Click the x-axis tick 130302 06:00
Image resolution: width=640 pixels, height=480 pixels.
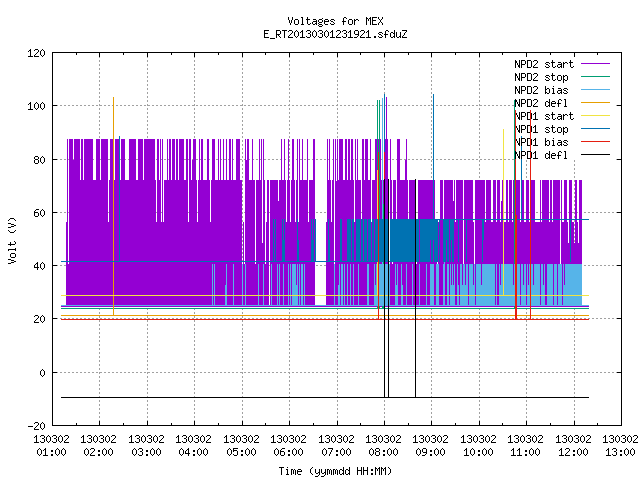[289, 445]
